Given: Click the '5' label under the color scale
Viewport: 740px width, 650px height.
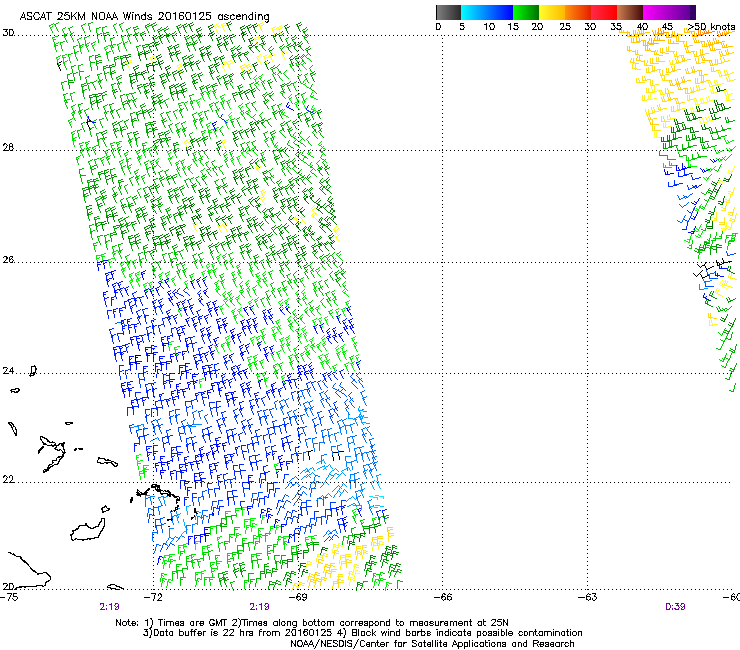Looking at the screenshot, I should pos(462,27).
